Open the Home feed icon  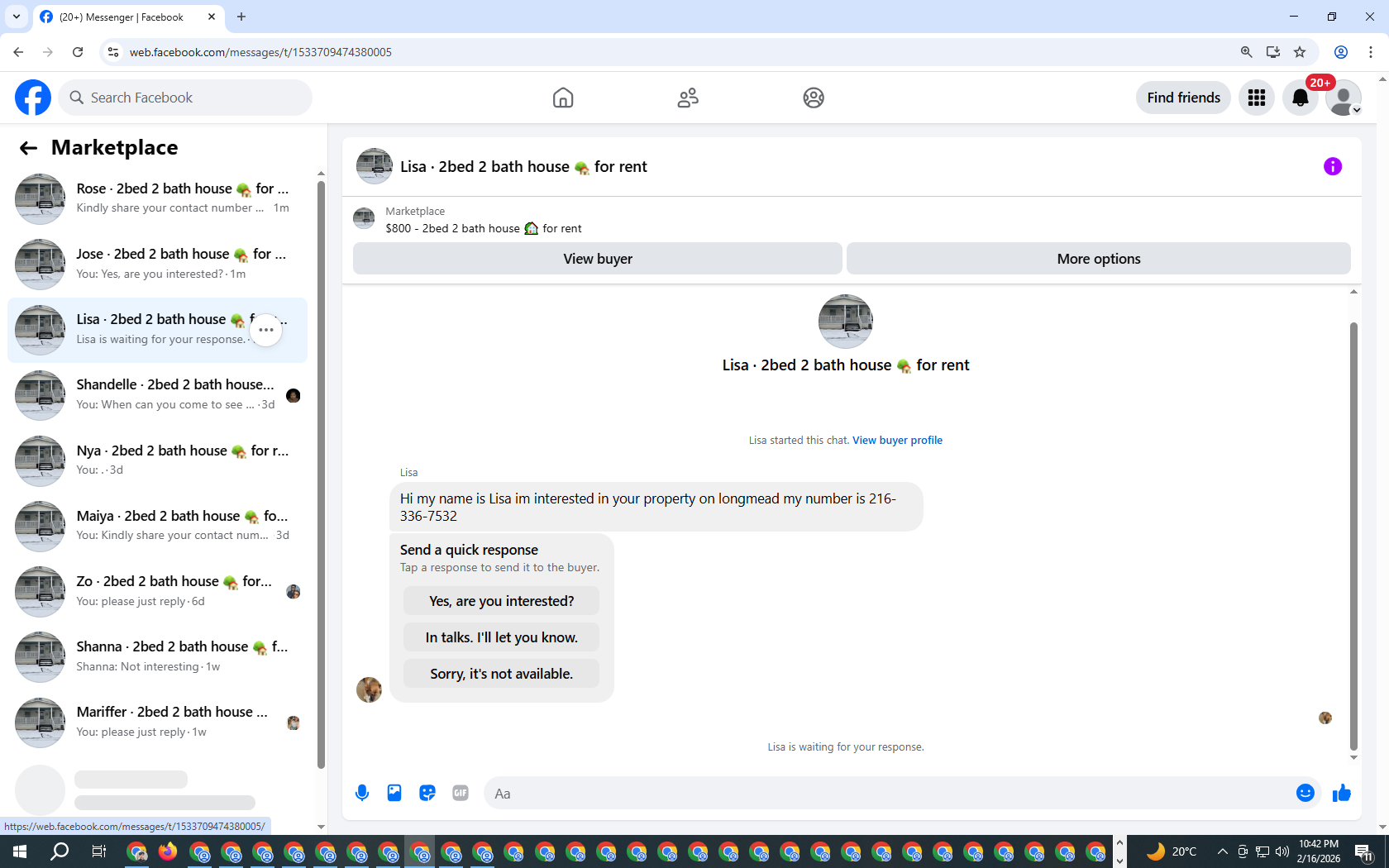[x=563, y=98]
